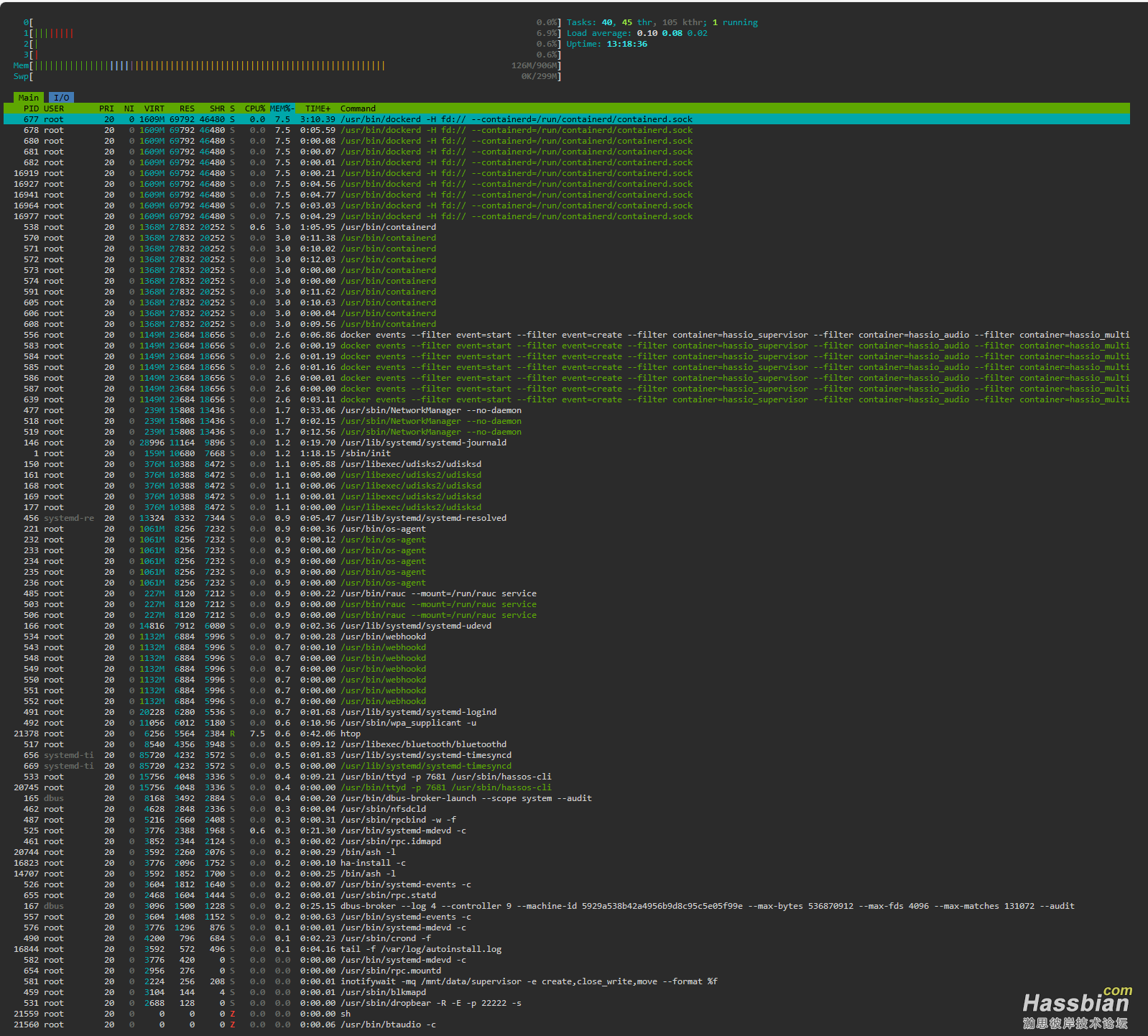Sort by TIME+ column header
This screenshot has width=1148, height=1036.
coord(318,108)
